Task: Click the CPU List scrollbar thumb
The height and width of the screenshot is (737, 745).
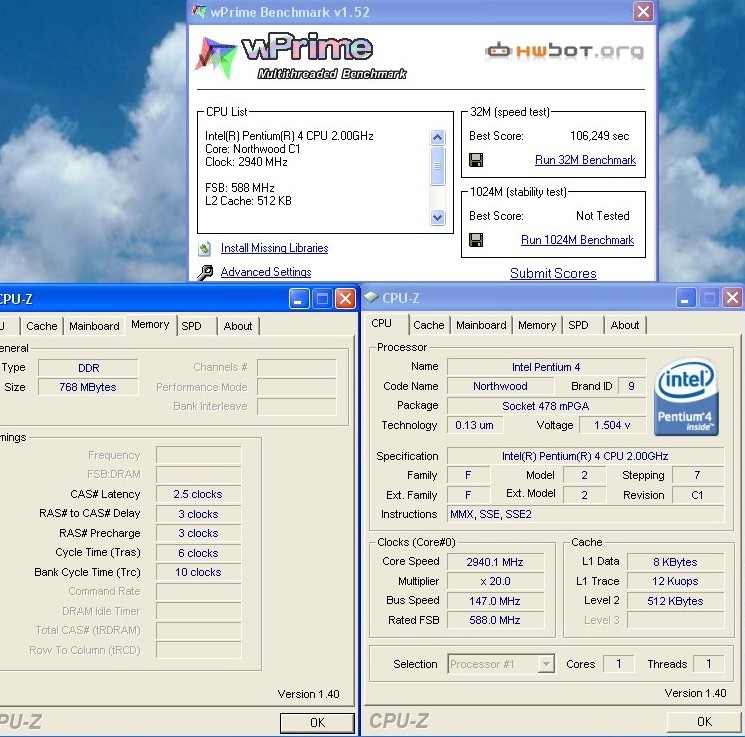Action: 437,166
